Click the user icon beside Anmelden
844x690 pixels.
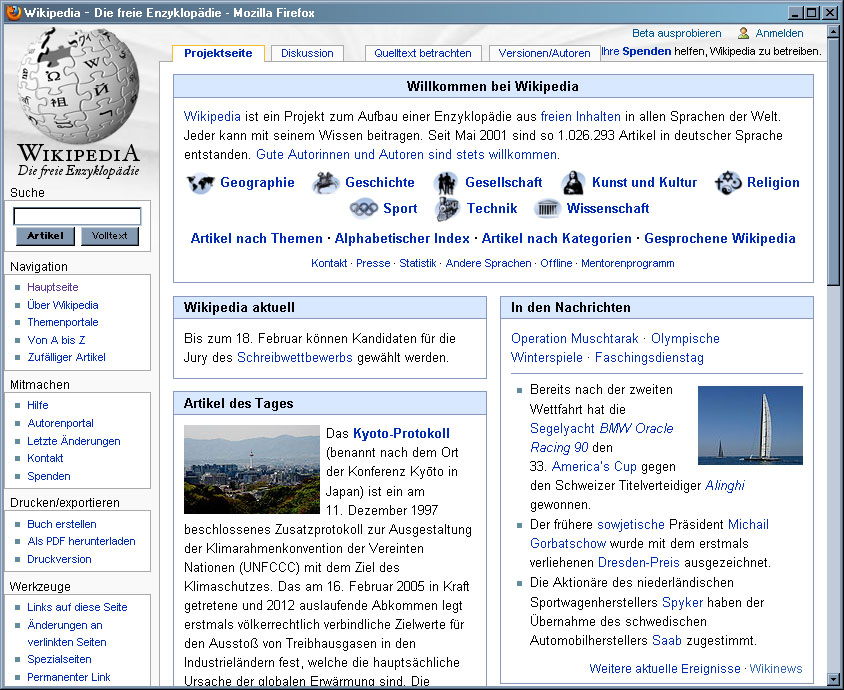(743, 33)
